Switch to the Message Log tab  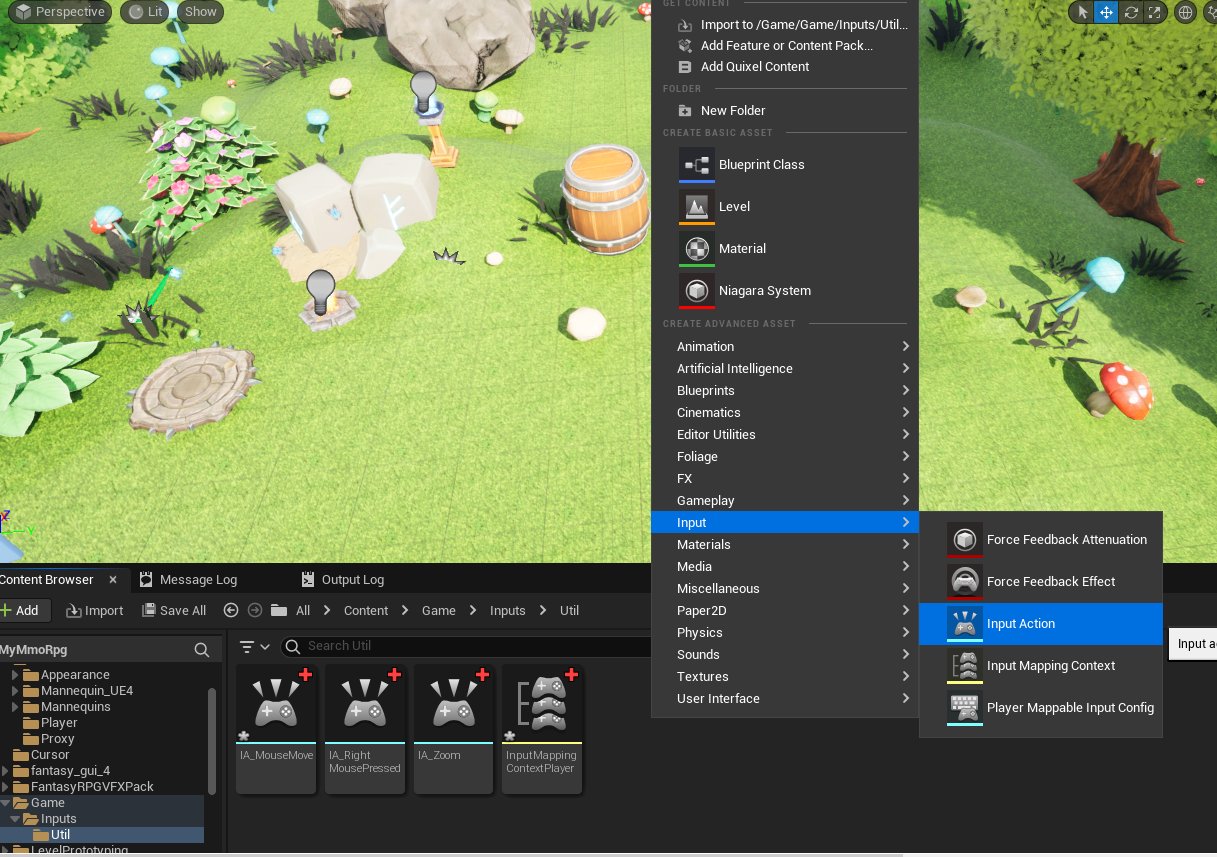(189, 579)
